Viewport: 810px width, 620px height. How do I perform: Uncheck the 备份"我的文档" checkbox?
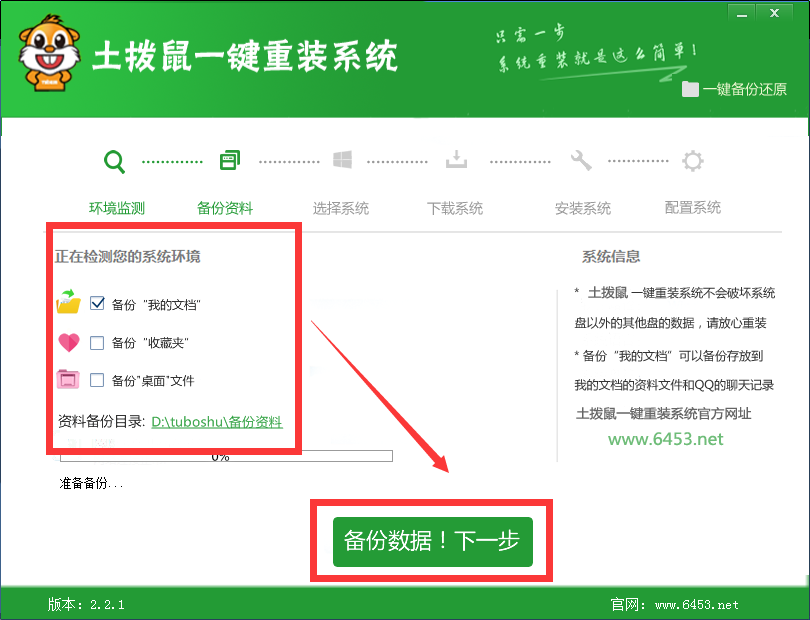pos(97,302)
